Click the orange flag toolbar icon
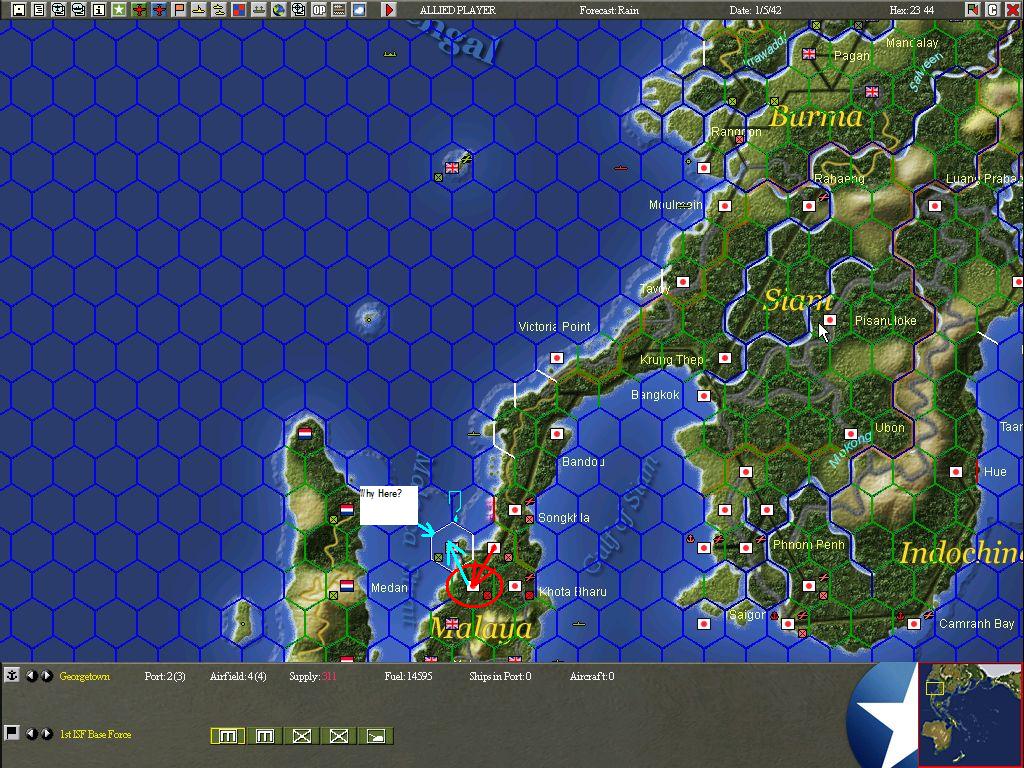The width and height of the screenshot is (1024, 768). [x=178, y=10]
